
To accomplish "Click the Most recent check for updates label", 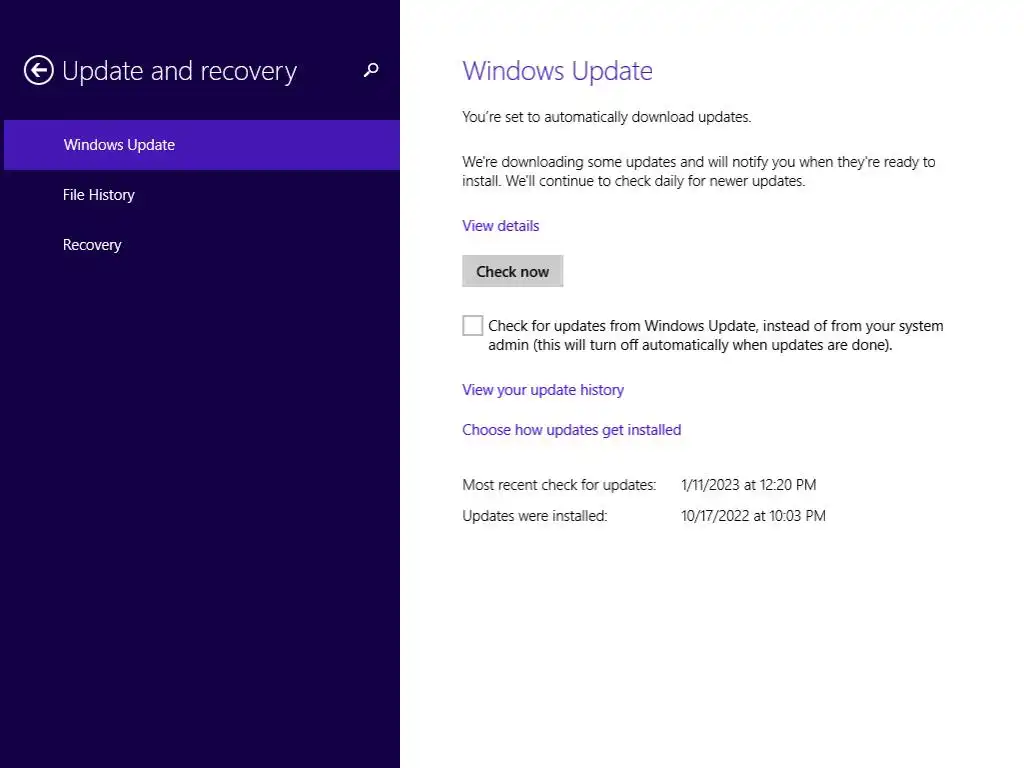I will (x=559, y=485).
